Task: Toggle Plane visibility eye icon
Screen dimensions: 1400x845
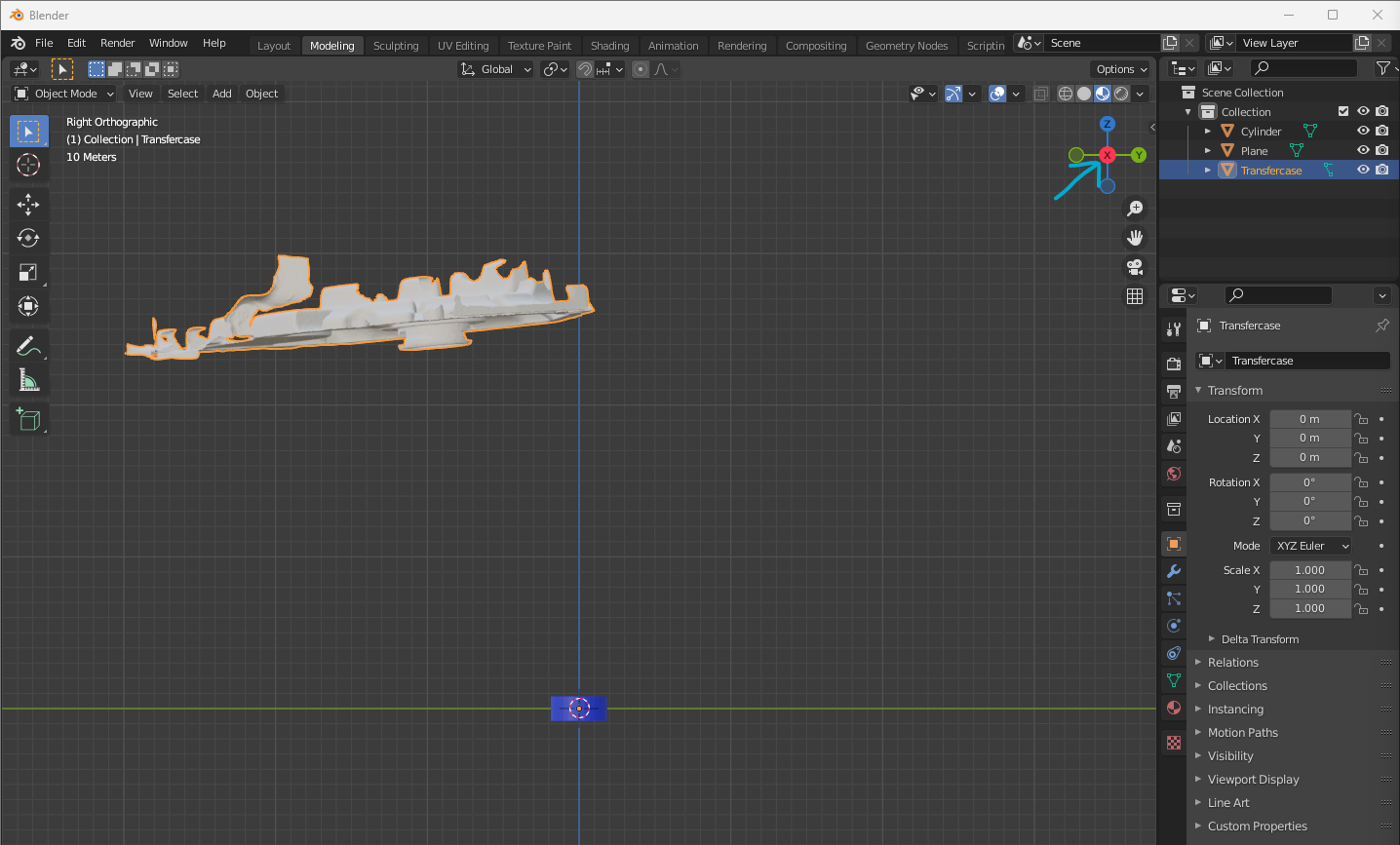Action: 1363,150
